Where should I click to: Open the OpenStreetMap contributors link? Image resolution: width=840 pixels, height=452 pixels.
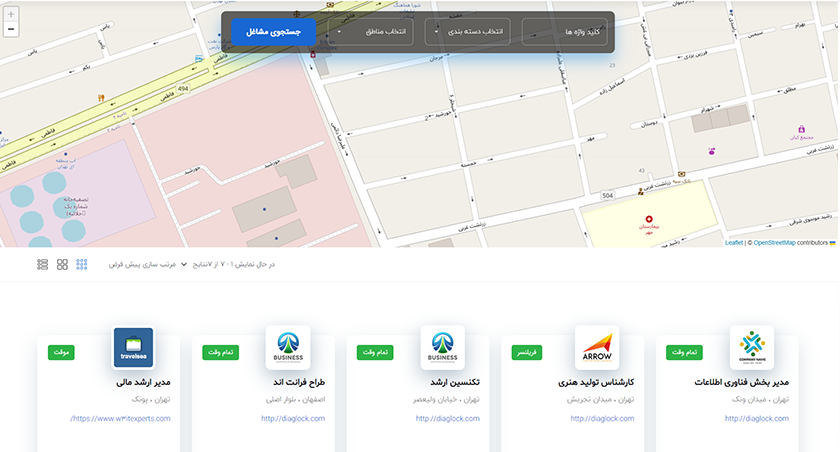click(x=790, y=243)
